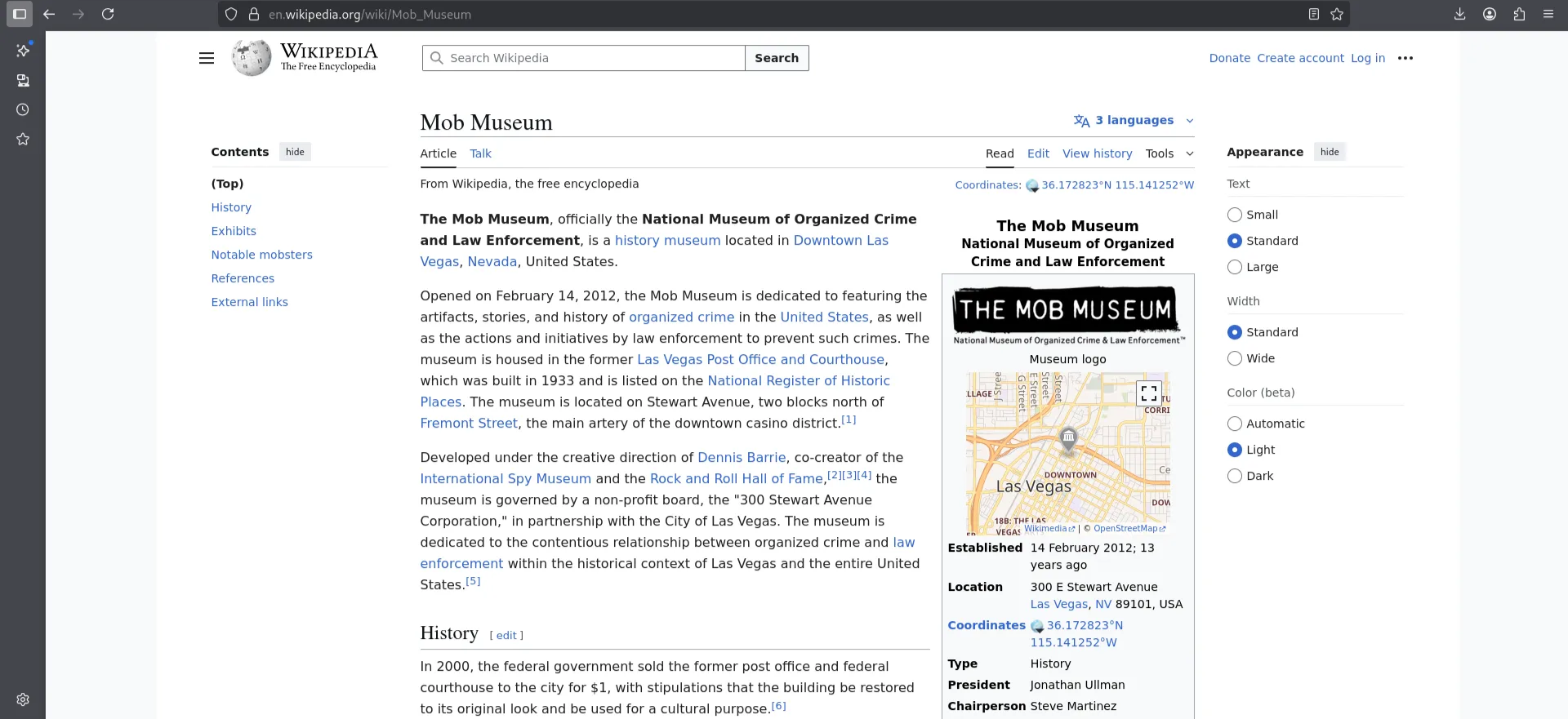The height and width of the screenshot is (719, 1568).
Task: Hide the Appearance panel
Action: (1330, 152)
